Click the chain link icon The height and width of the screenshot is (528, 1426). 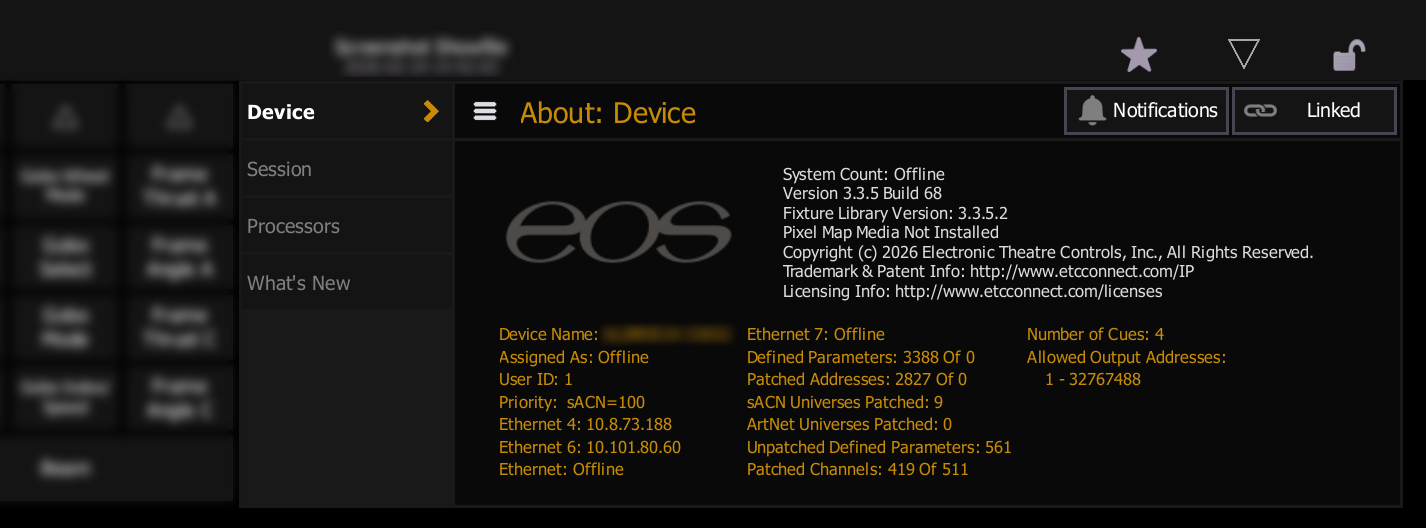(x=1260, y=111)
